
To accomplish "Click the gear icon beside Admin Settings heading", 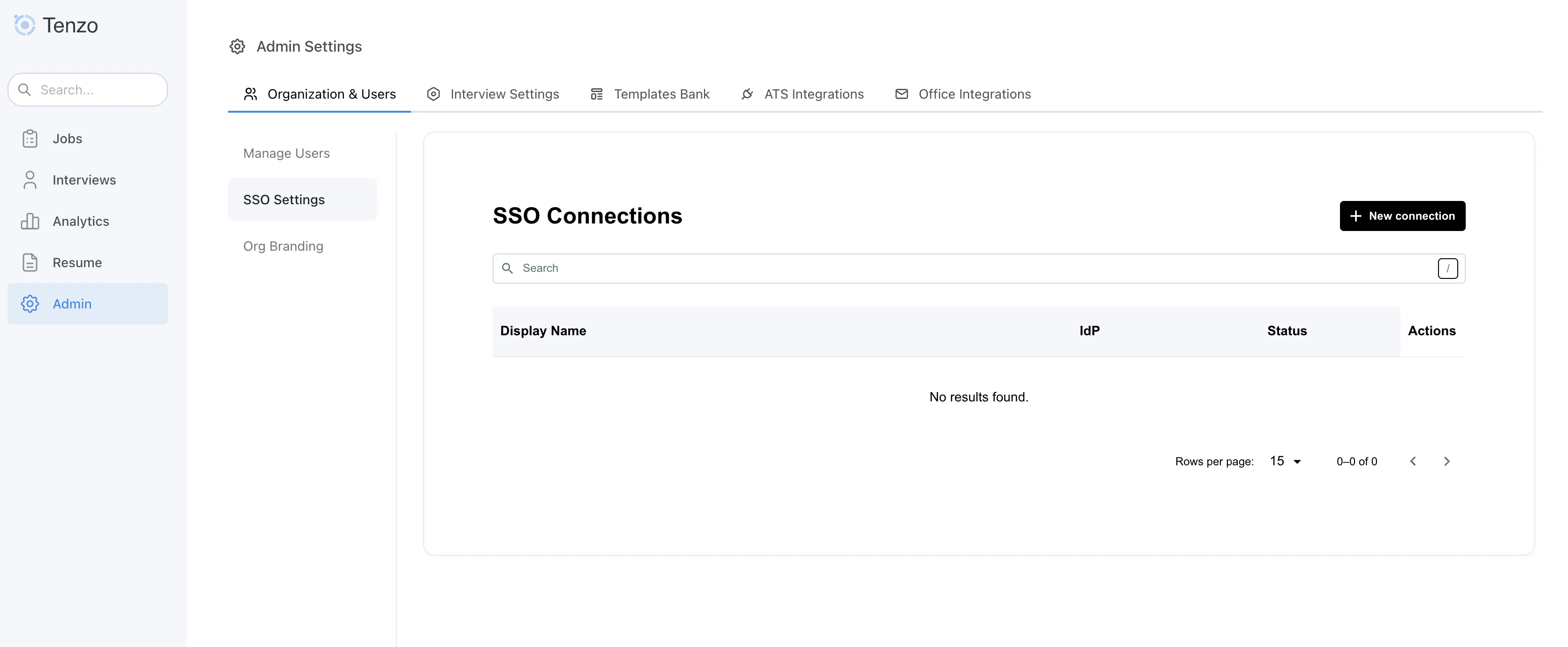I will coord(237,46).
